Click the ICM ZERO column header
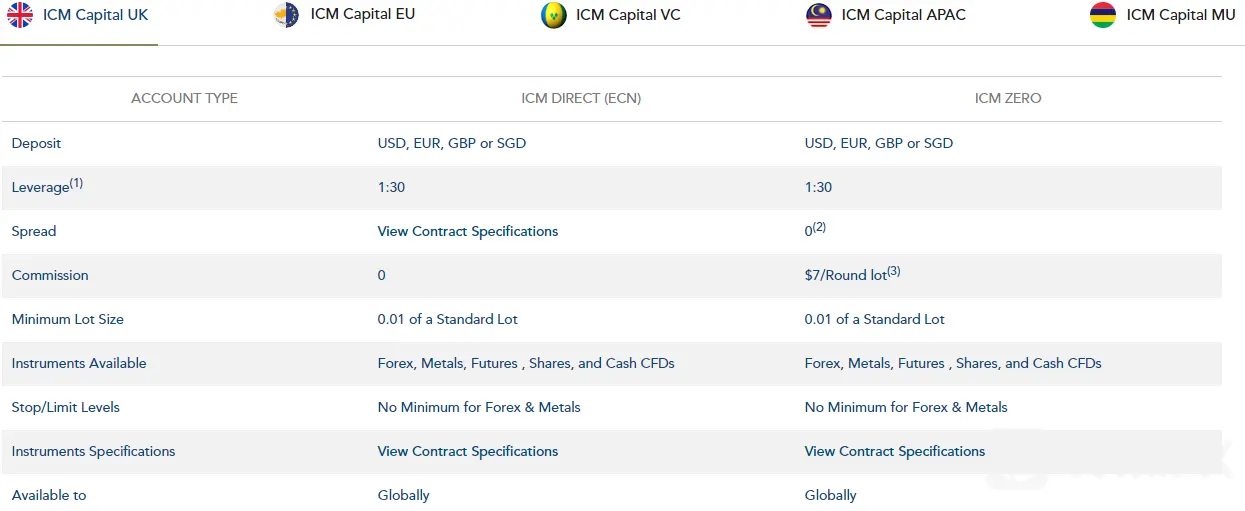The image size is (1245, 511). click(1008, 98)
